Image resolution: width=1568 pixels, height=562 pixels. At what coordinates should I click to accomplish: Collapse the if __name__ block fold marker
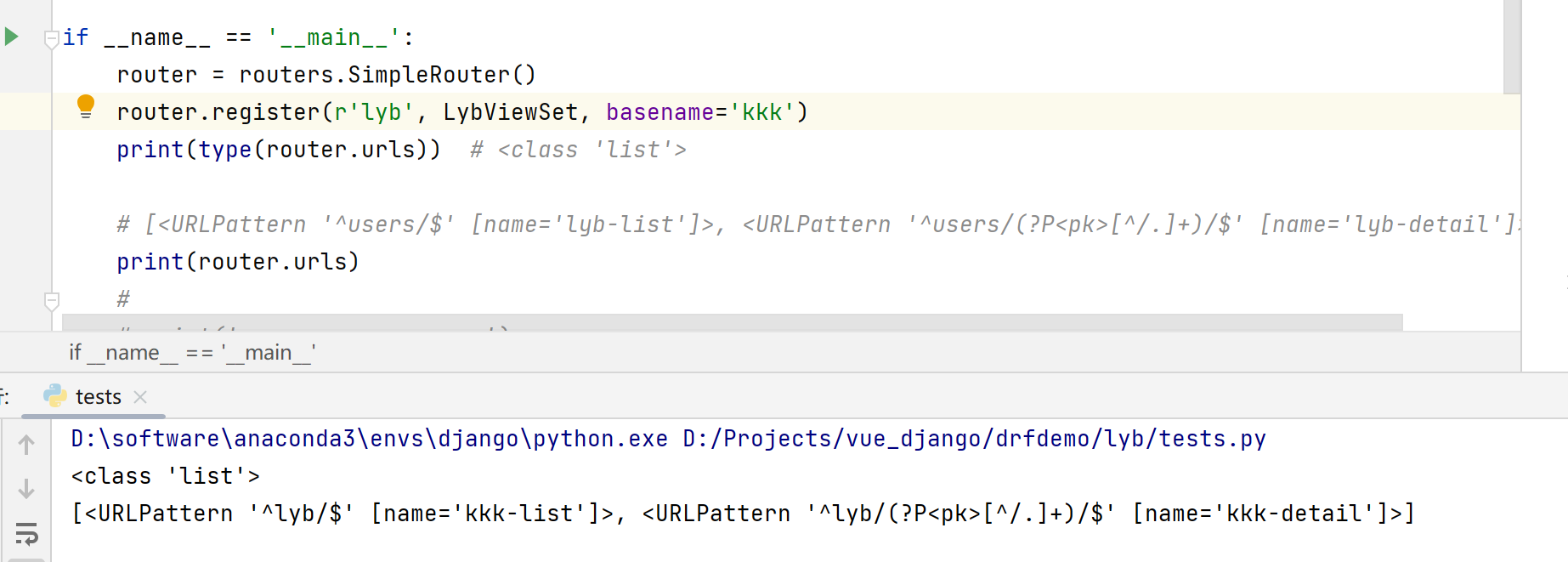[x=52, y=38]
